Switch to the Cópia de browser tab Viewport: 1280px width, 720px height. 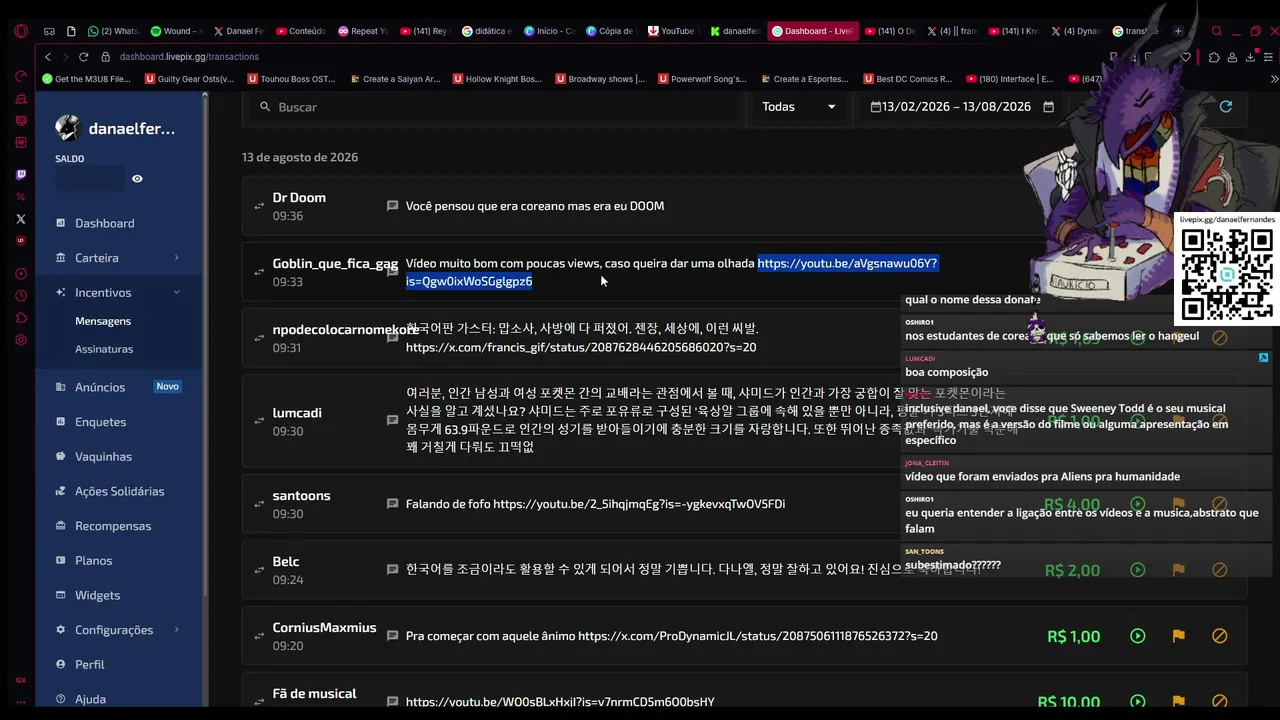coord(611,31)
